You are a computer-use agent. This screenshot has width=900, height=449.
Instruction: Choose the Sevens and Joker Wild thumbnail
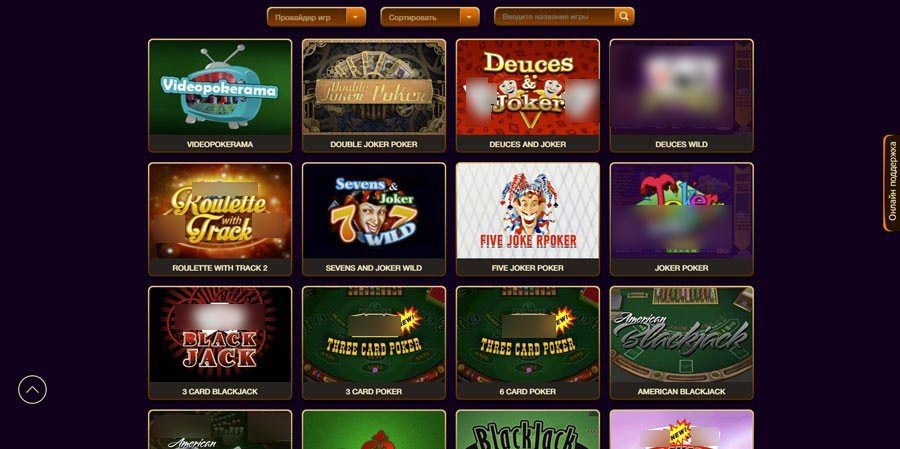pyautogui.click(x=374, y=211)
